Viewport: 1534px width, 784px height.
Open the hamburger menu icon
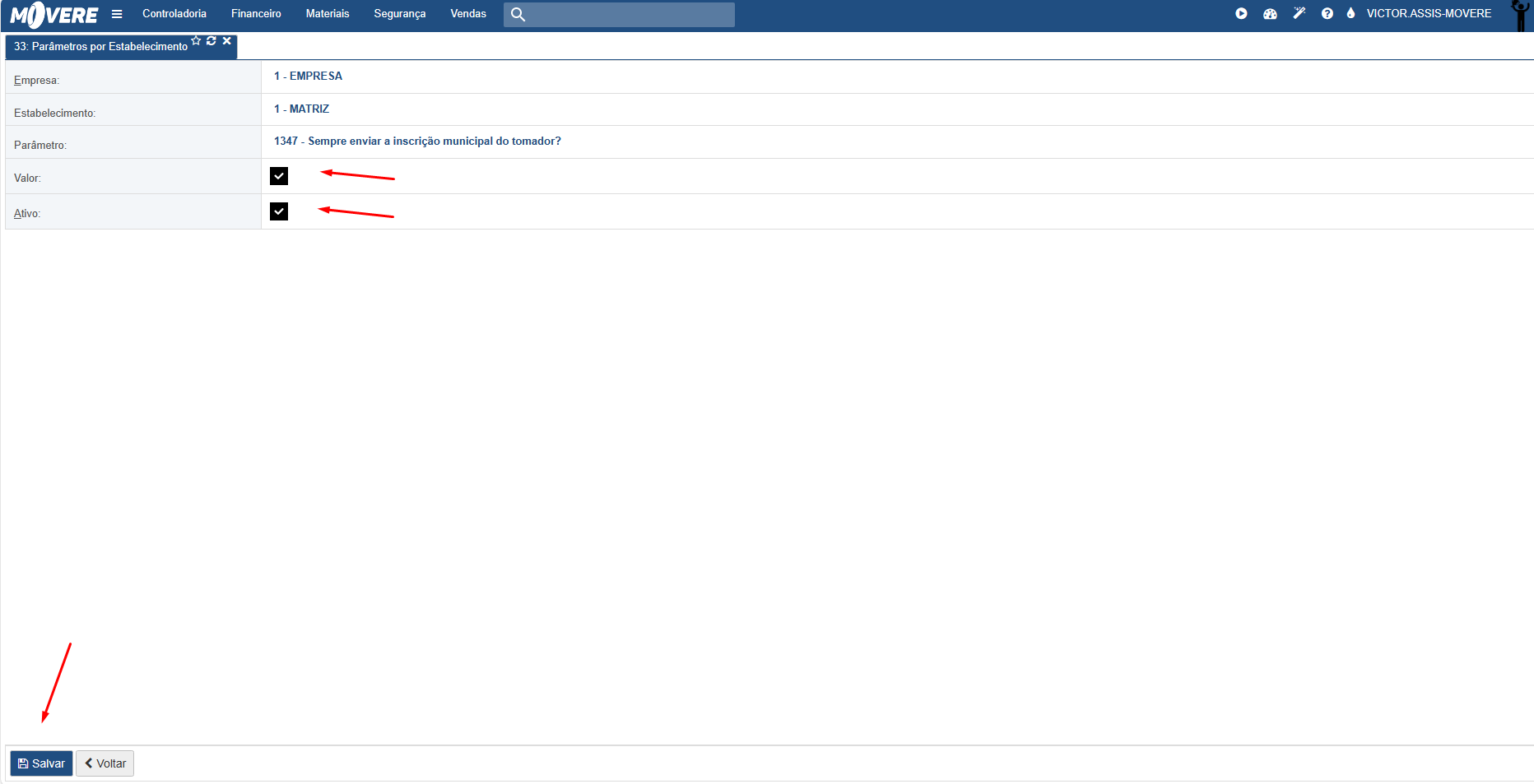pos(117,14)
